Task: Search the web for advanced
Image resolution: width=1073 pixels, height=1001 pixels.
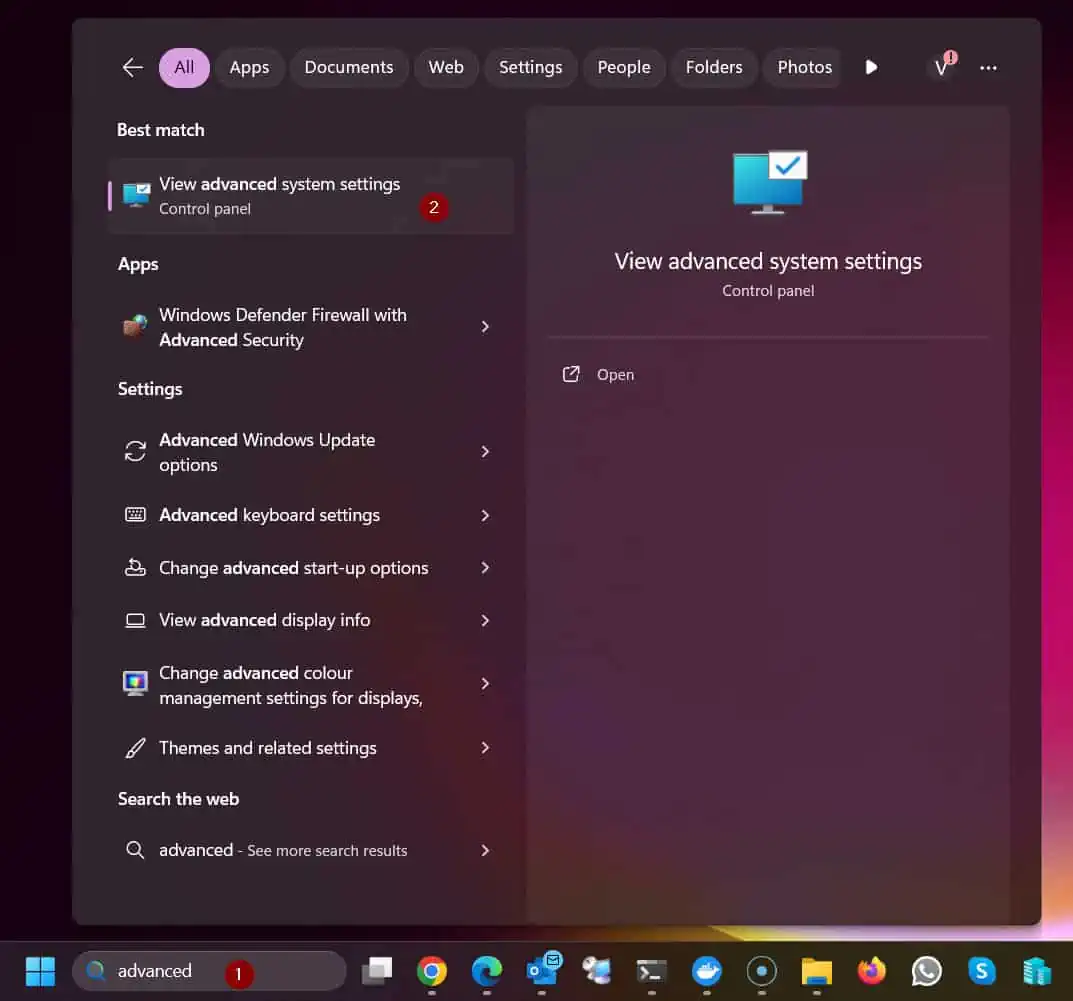Action: click(x=311, y=850)
